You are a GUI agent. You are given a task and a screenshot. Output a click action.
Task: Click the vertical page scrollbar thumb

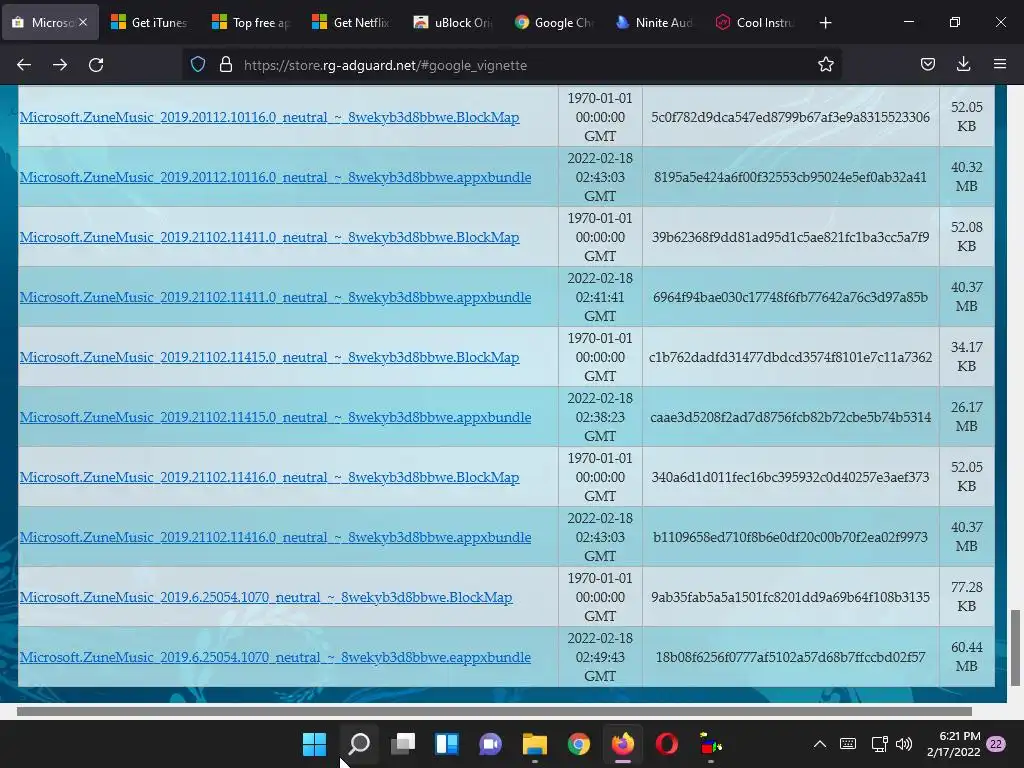[1015, 648]
